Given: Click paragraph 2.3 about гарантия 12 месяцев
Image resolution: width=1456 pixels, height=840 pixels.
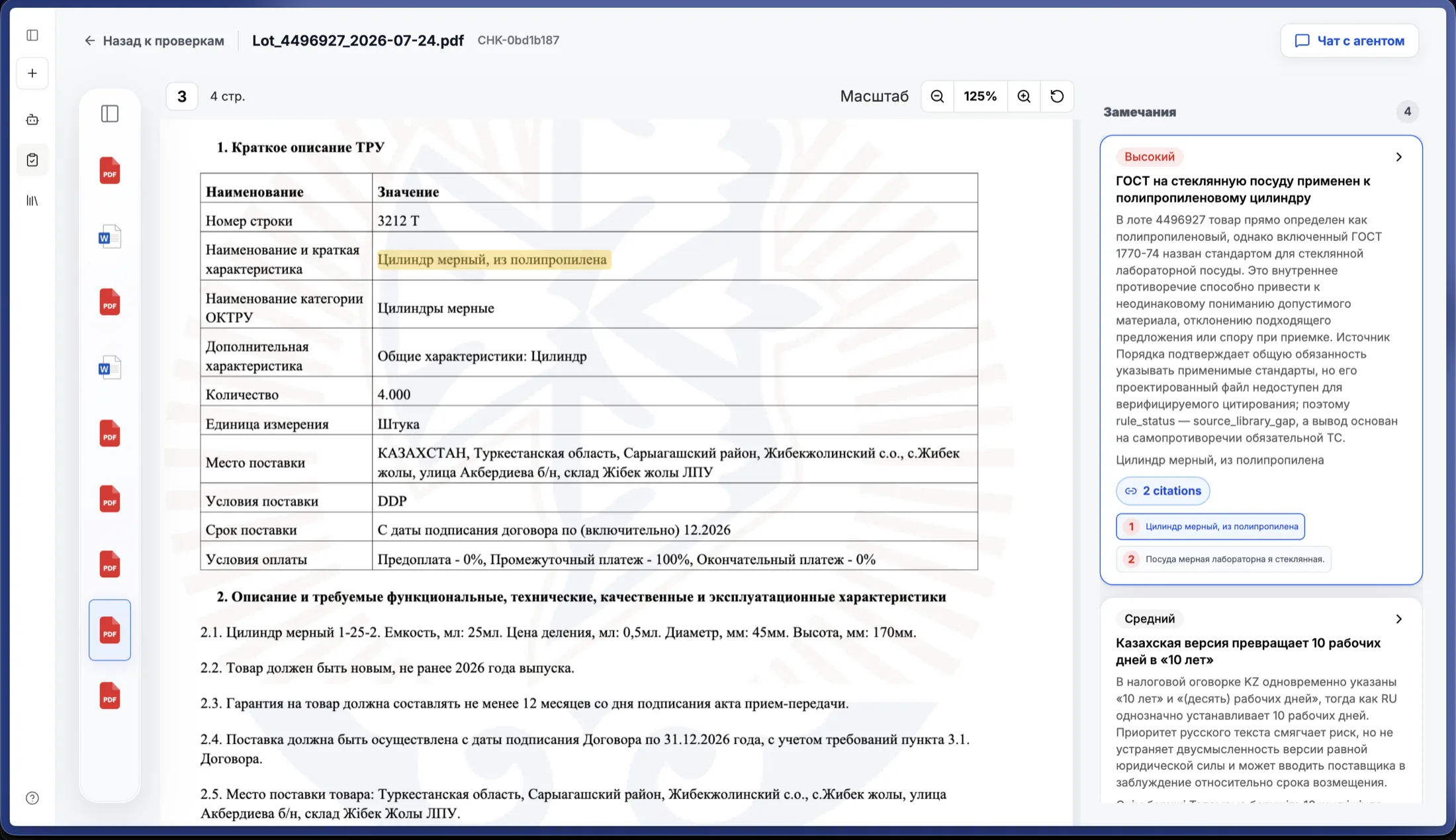Looking at the screenshot, I should [x=525, y=704].
